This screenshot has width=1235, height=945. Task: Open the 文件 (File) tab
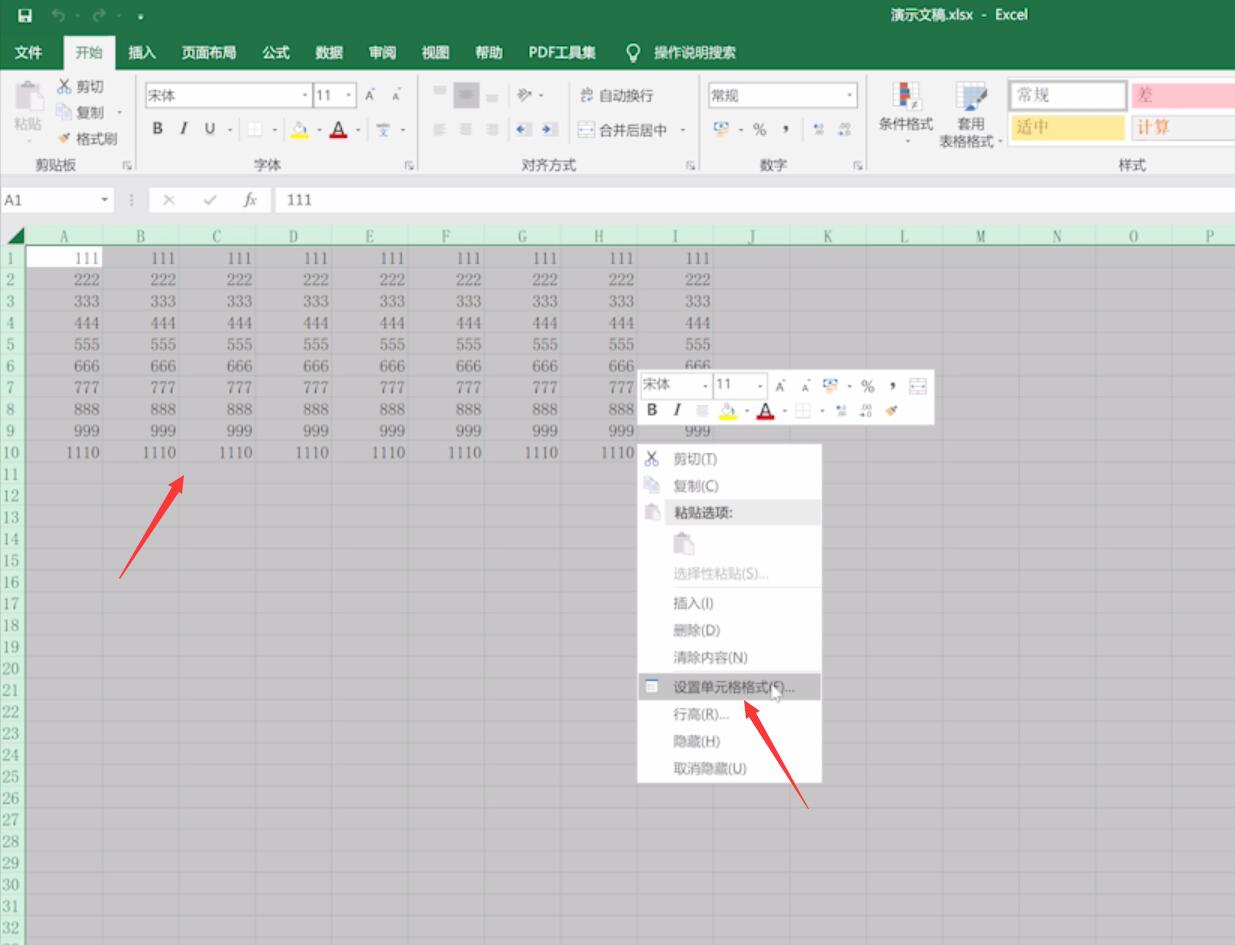click(x=29, y=53)
